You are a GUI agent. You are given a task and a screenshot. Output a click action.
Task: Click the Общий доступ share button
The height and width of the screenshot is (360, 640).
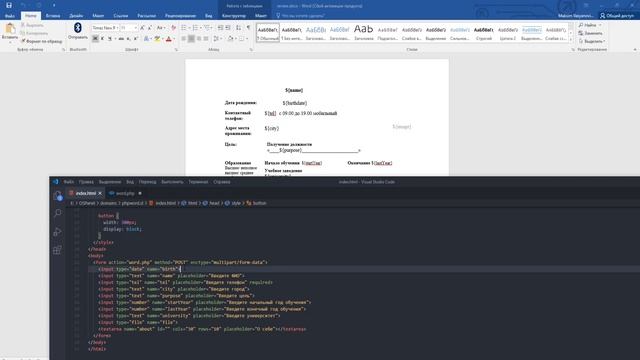617,16
